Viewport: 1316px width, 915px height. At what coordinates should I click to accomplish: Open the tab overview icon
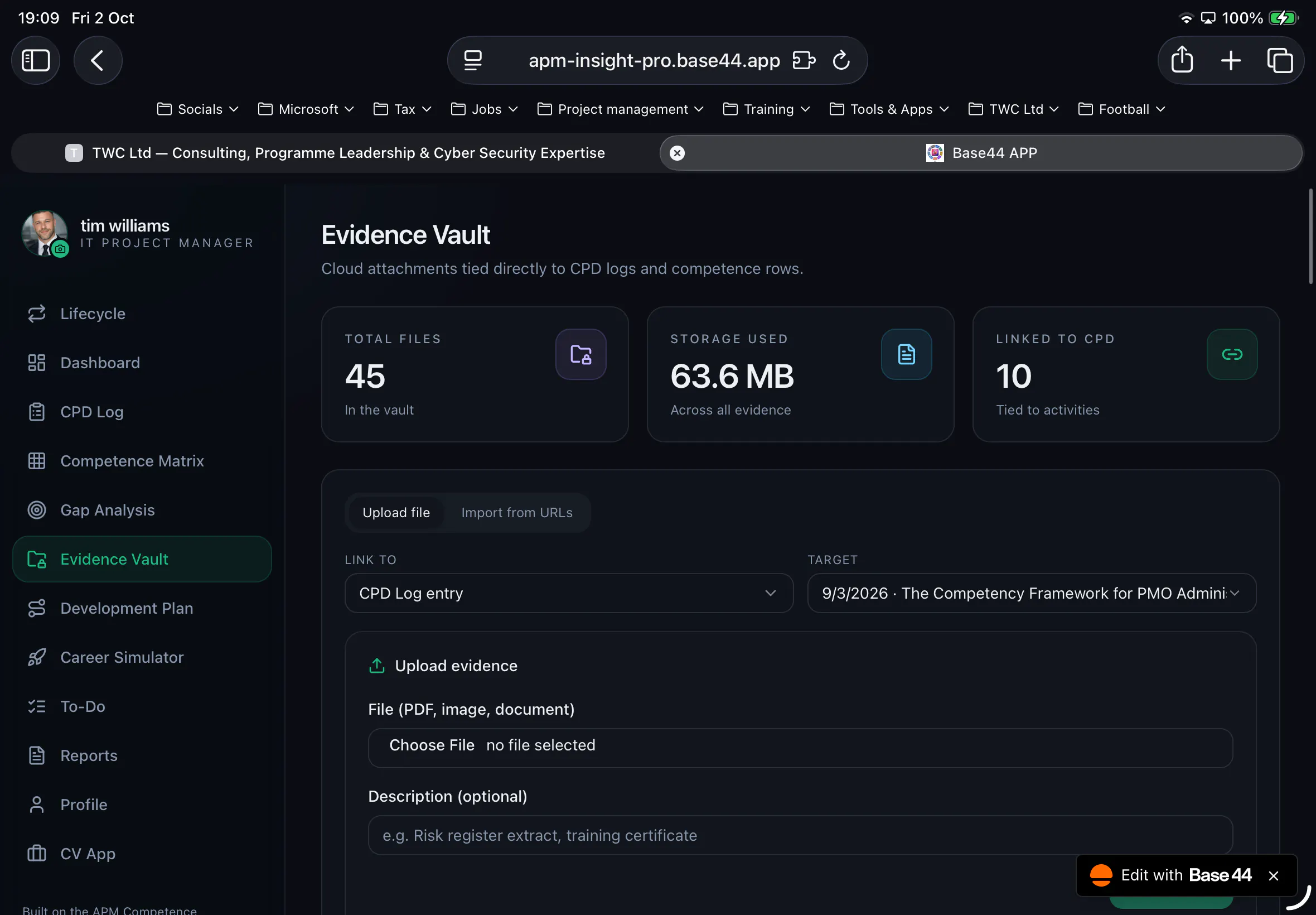(x=1279, y=60)
